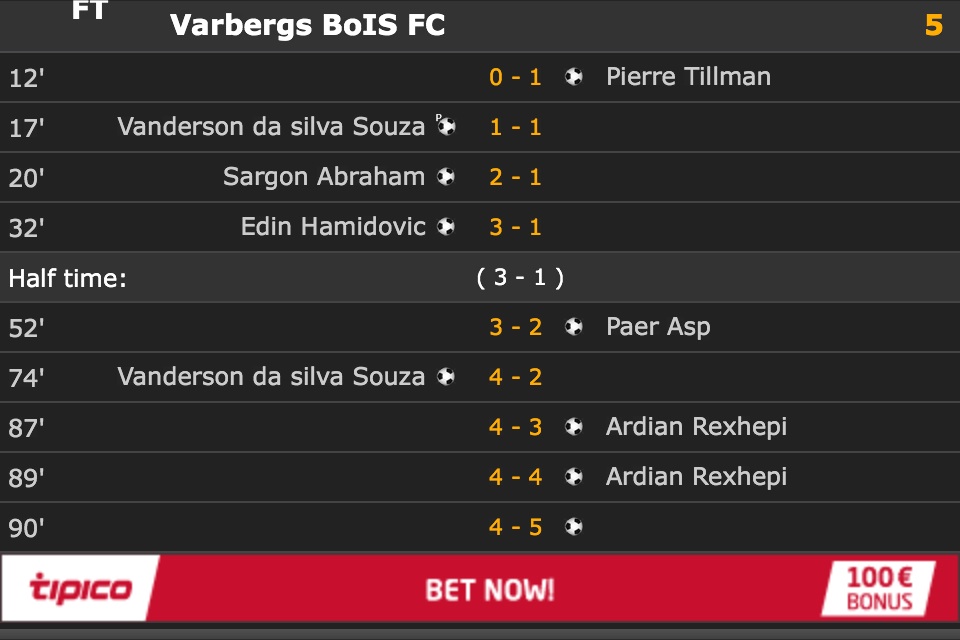Viewport: 960px width, 640px height.
Task: Click the goal icon on the 89' row
Action: pos(574,477)
